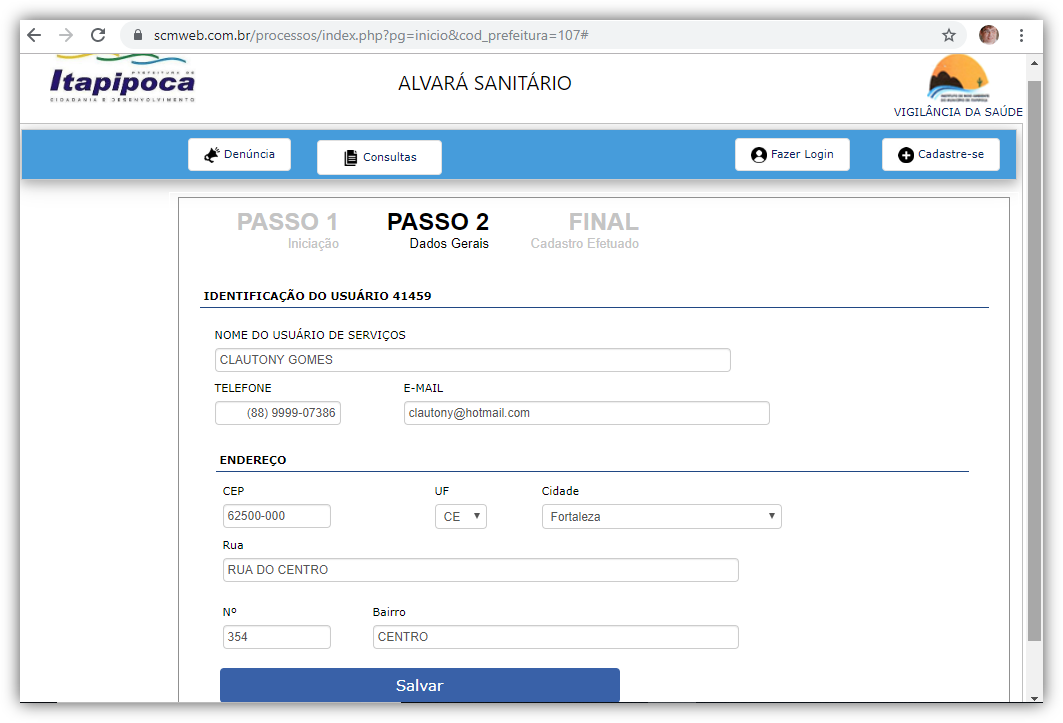This screenshot has height=723, width=1063.
Task: Open the Consultas menu
Action: (379, 157)
